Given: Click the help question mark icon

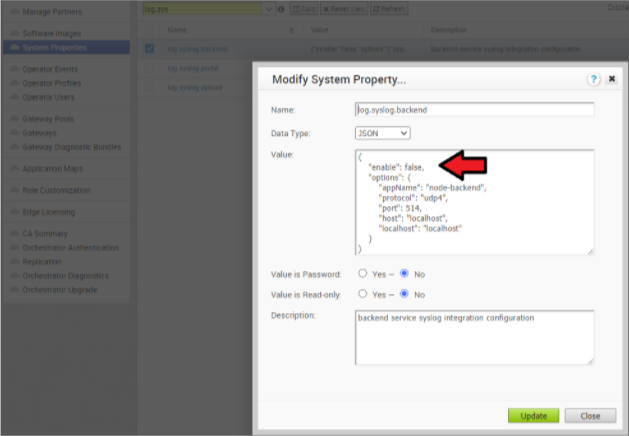Looking at the screenshot, I should tap(594, 79).
